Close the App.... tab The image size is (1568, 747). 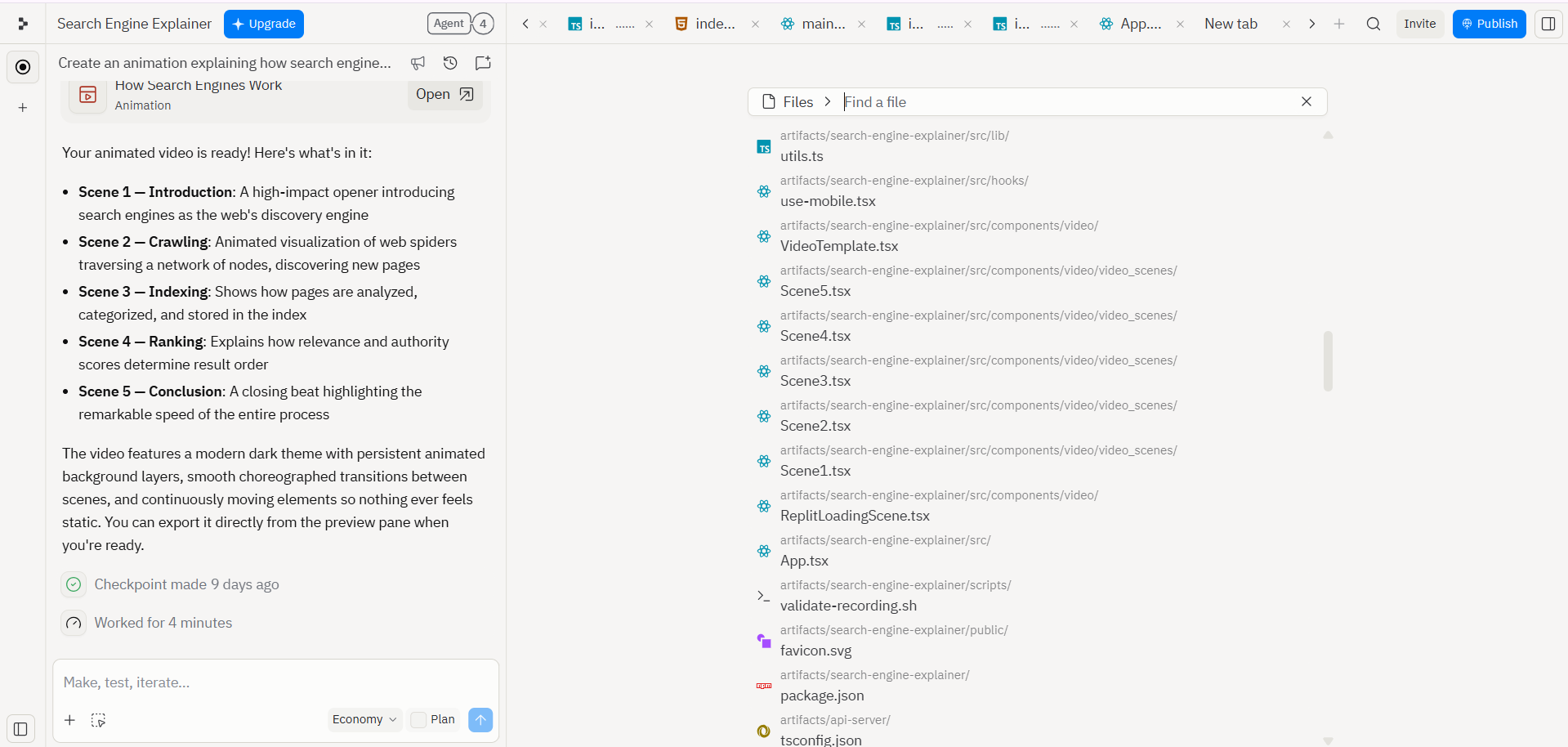[1180, 25]
